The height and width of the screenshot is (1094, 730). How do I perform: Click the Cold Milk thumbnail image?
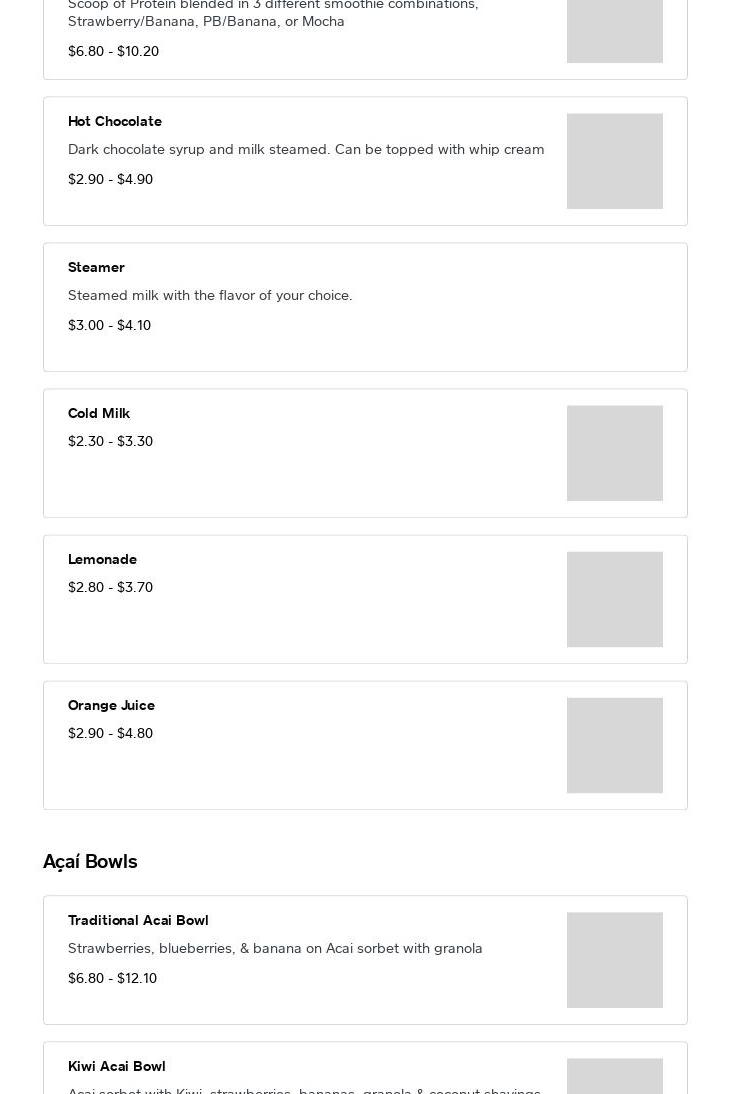click(x=614, y=453)
